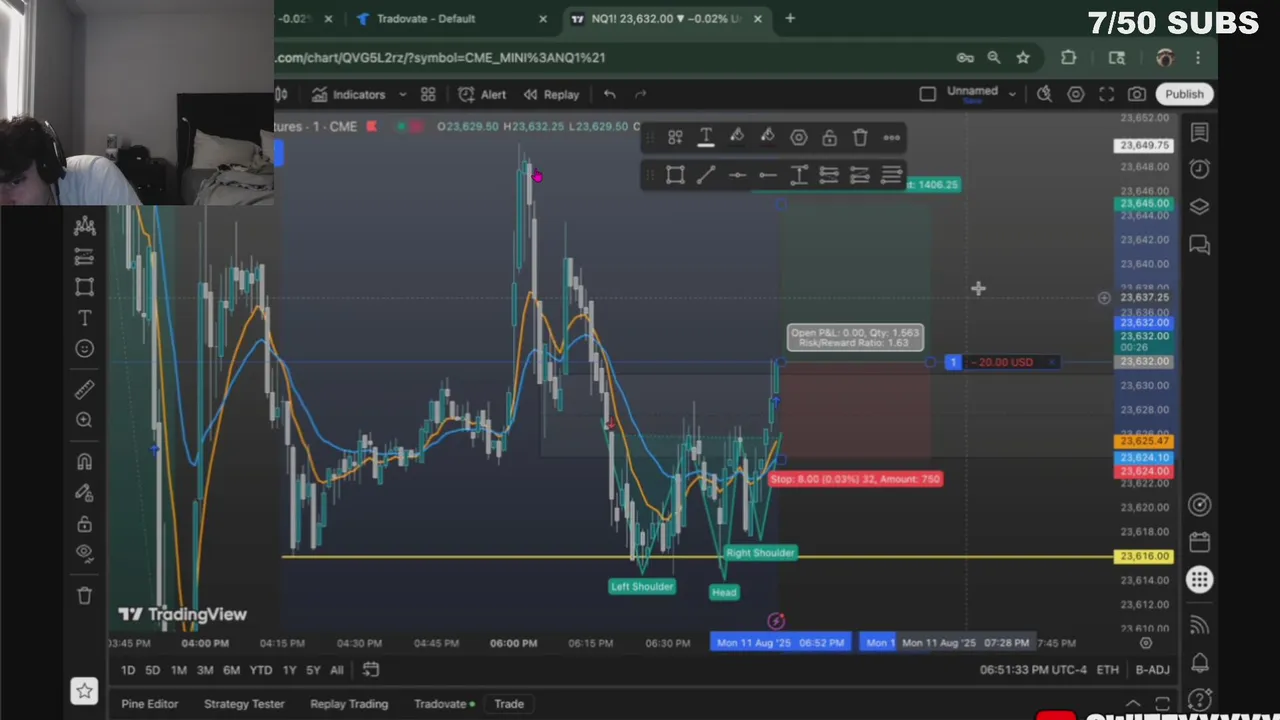Set the YTD time range
This screenshot has height=720, width=1280.
(x=260, y=670)
